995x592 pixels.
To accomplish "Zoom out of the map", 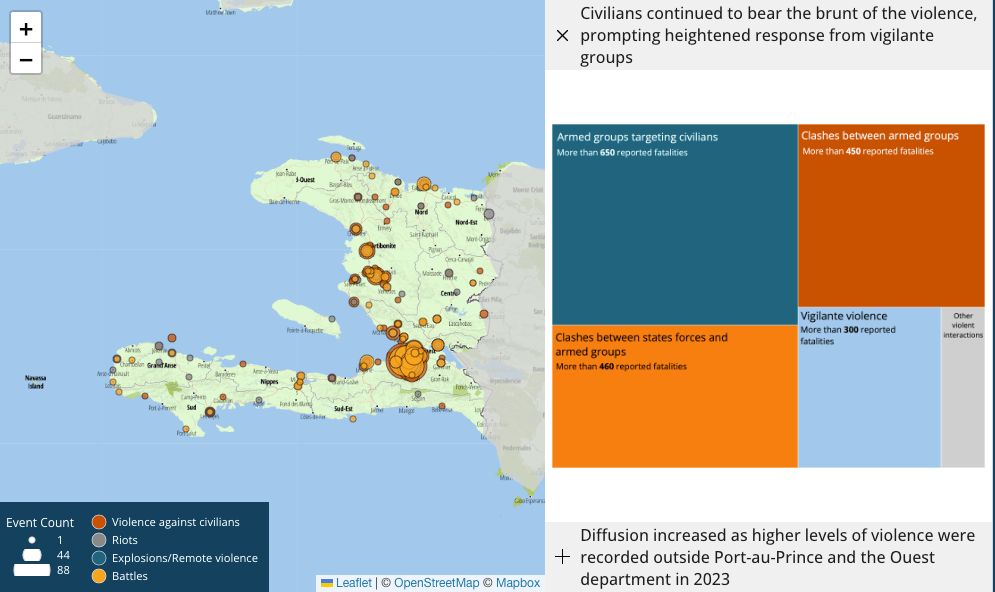I will tap(26, 60).
